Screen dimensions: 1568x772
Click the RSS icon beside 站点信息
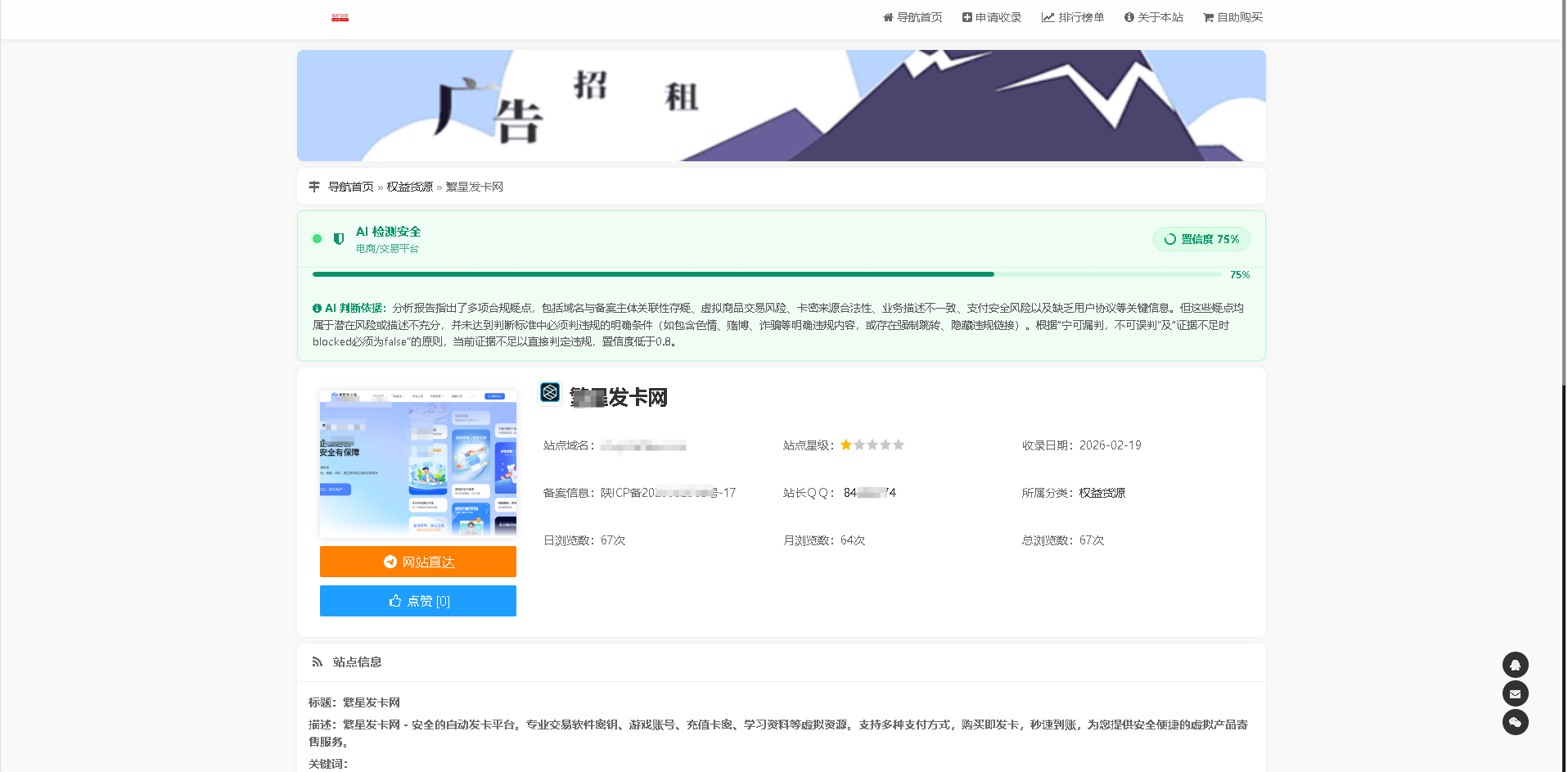pos(317,661)
